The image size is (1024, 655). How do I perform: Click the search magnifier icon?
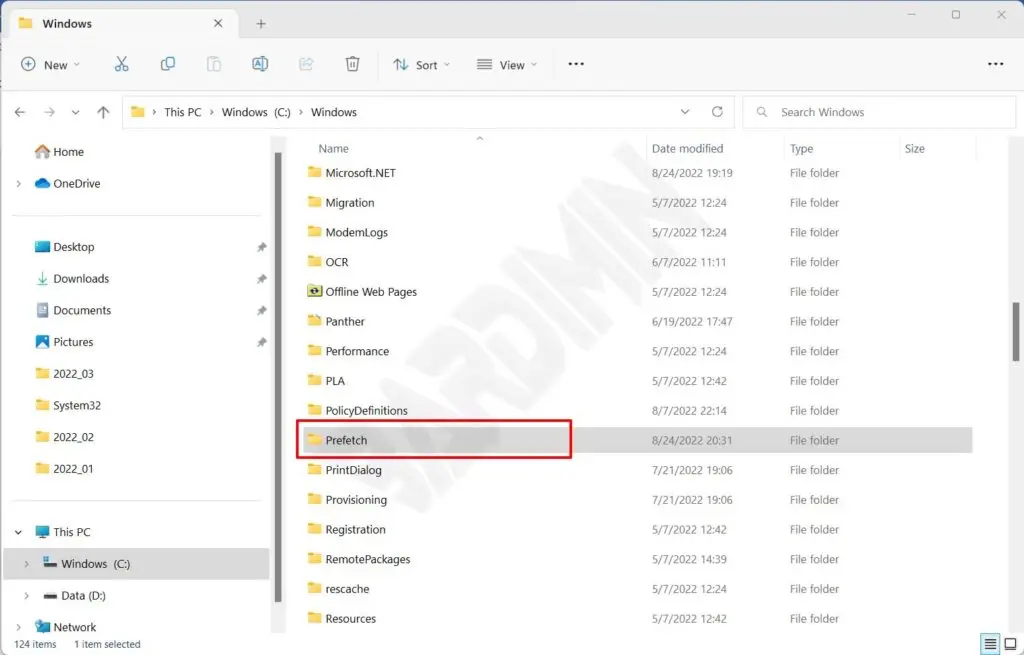[761, 112]
